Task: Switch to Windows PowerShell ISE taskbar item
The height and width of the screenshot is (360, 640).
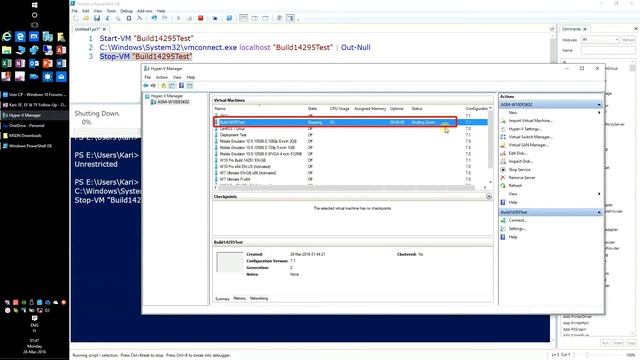Action: (34, 146)
